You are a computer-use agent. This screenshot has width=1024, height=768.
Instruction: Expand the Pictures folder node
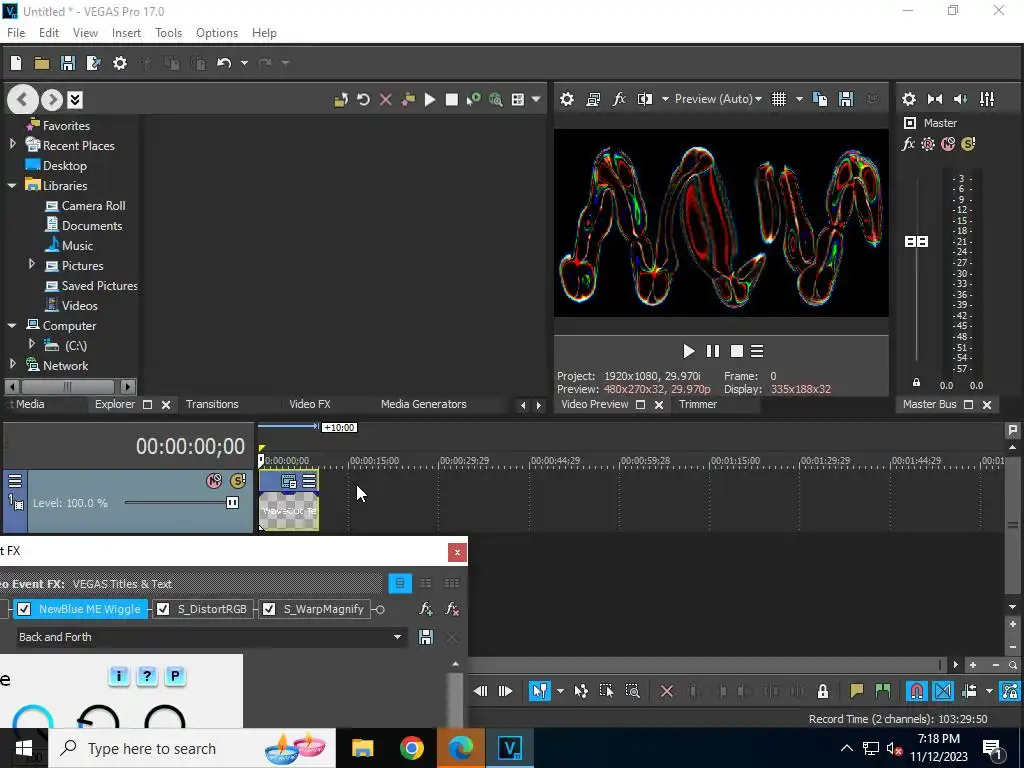pyautogui.click(x=31, y=264)
